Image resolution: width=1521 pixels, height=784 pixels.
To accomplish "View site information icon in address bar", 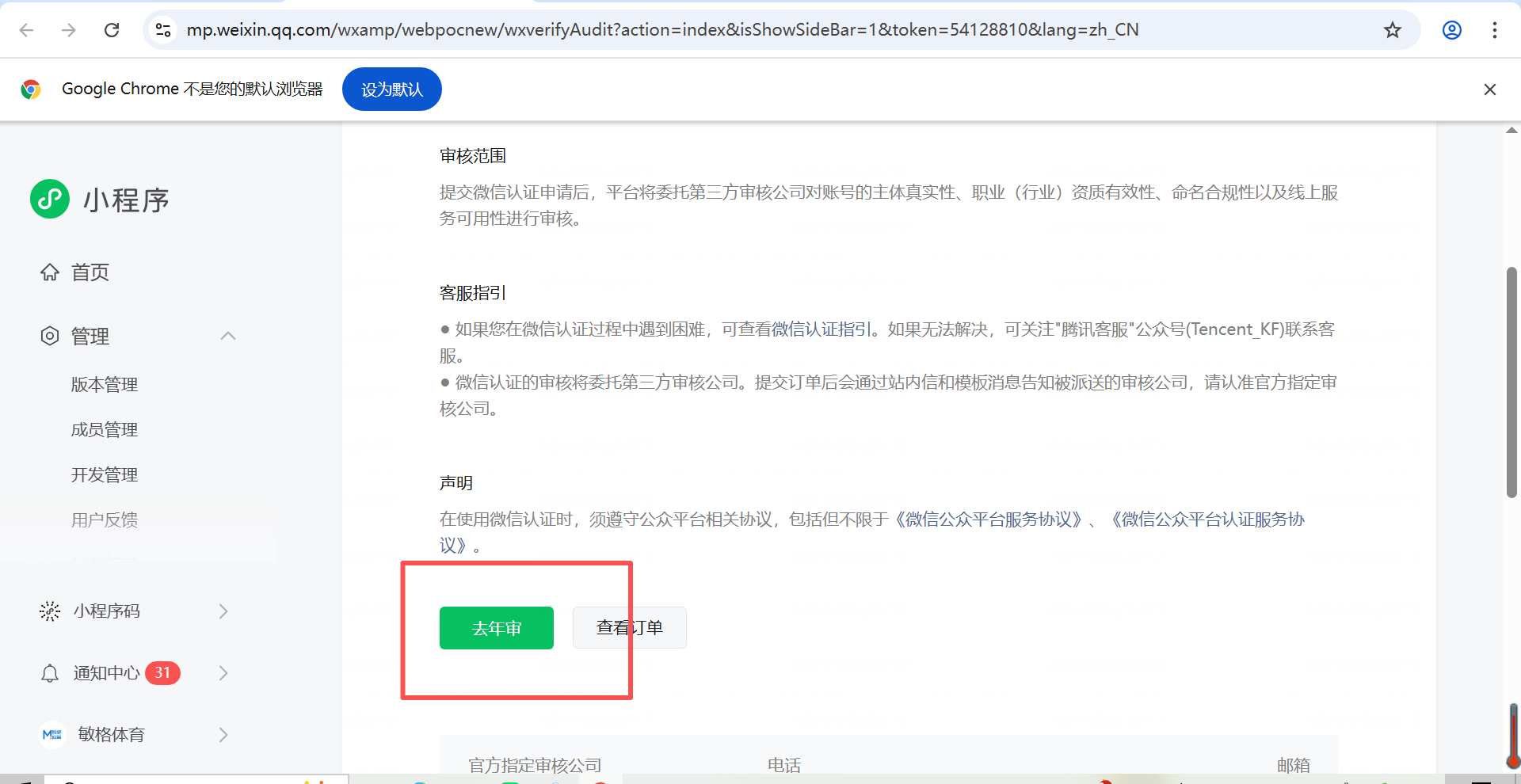I will (x=163, y=30).
